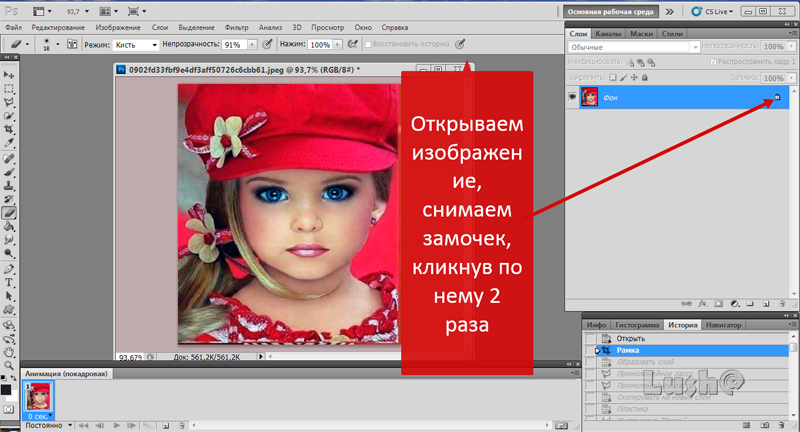Switch to the Навигатор tab
This screenshot has width=800, height=432.
pyautogui.click(x=723, y=325)
